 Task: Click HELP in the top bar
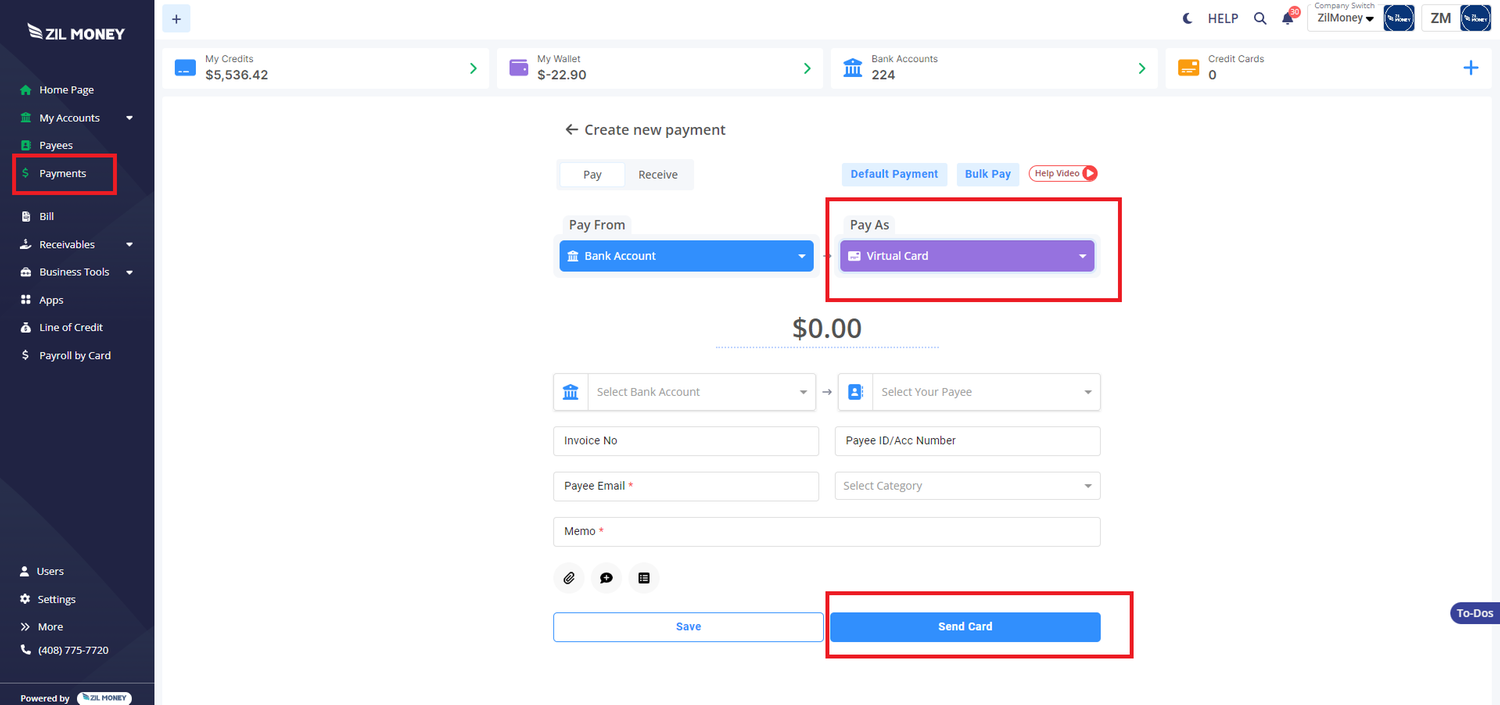(1223, 18)
